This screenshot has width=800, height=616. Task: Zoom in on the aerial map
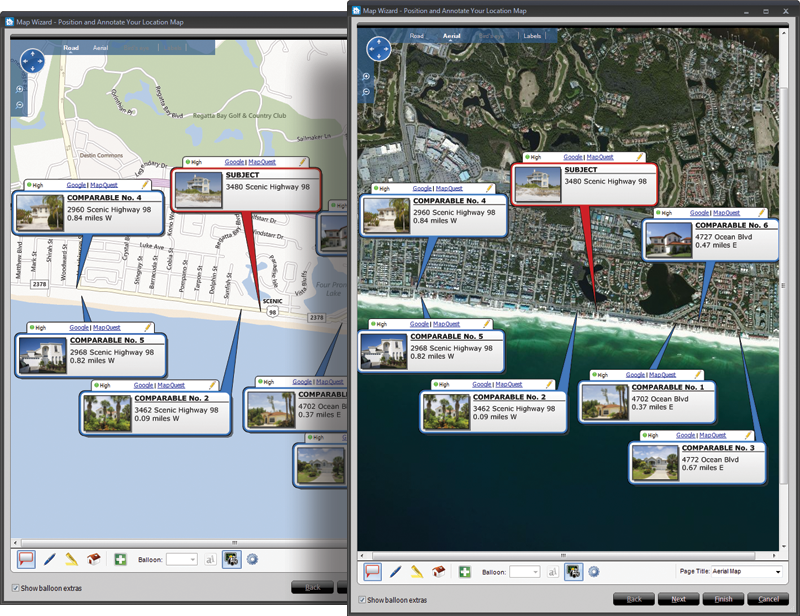[366, 77]
